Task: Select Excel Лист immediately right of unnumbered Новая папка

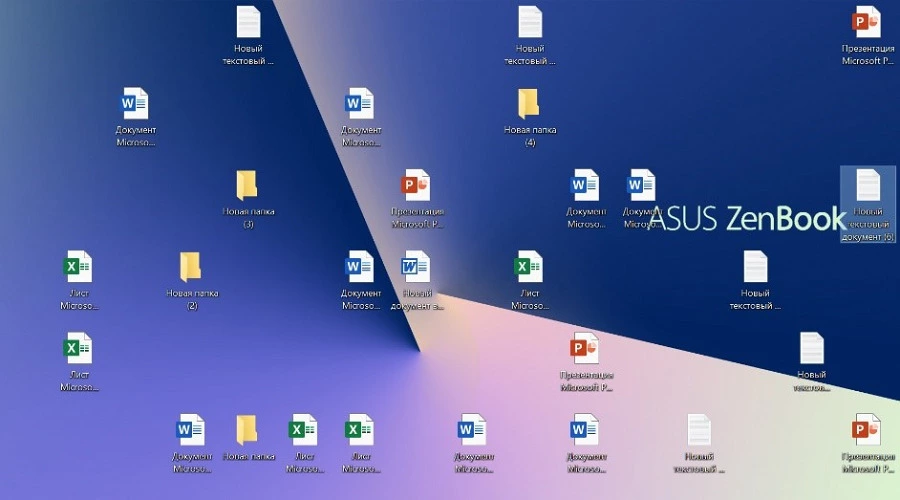Action: [x=304, y=444]
